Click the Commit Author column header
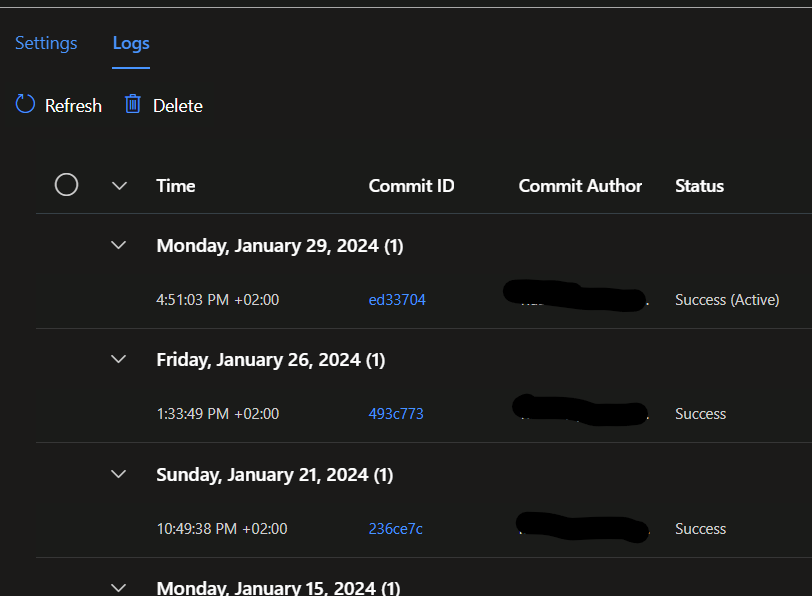The width and height of the screenshot is (812, 596). pyautogui.click(x=580, y=185)
